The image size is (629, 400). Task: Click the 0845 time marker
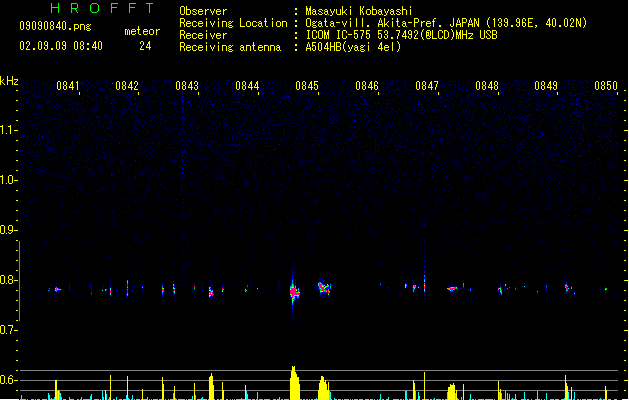click(x=307, y=86)
